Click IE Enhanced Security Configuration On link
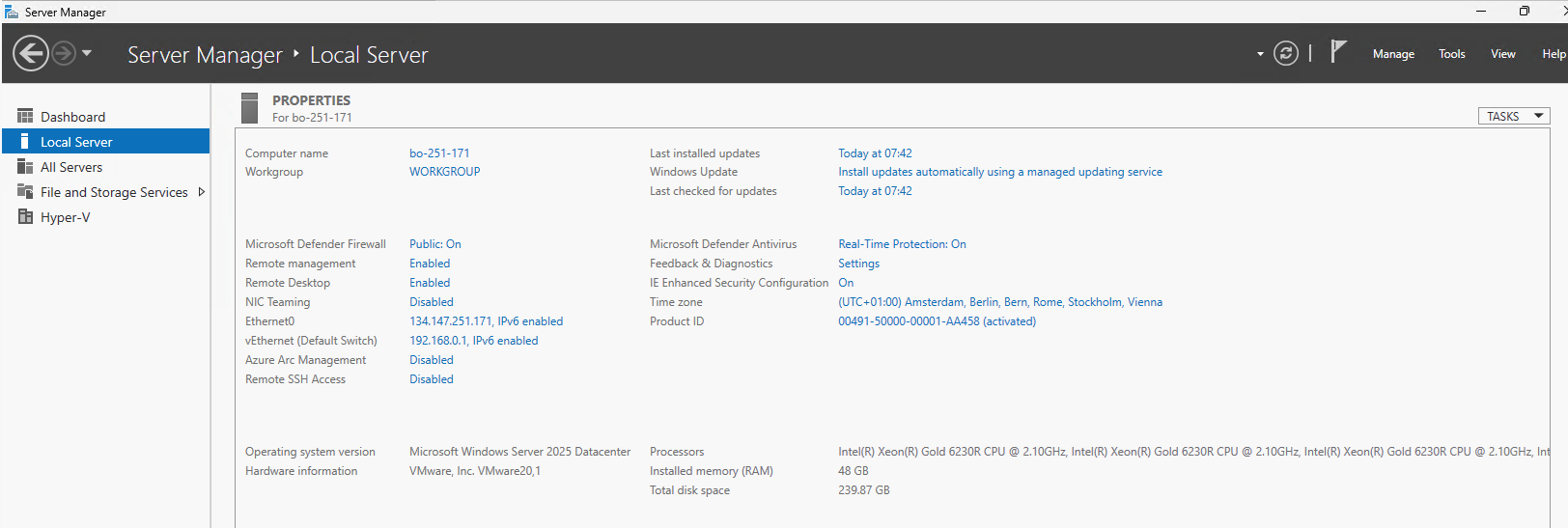This screenshot has width=1568, height=528. click(846, 283)
